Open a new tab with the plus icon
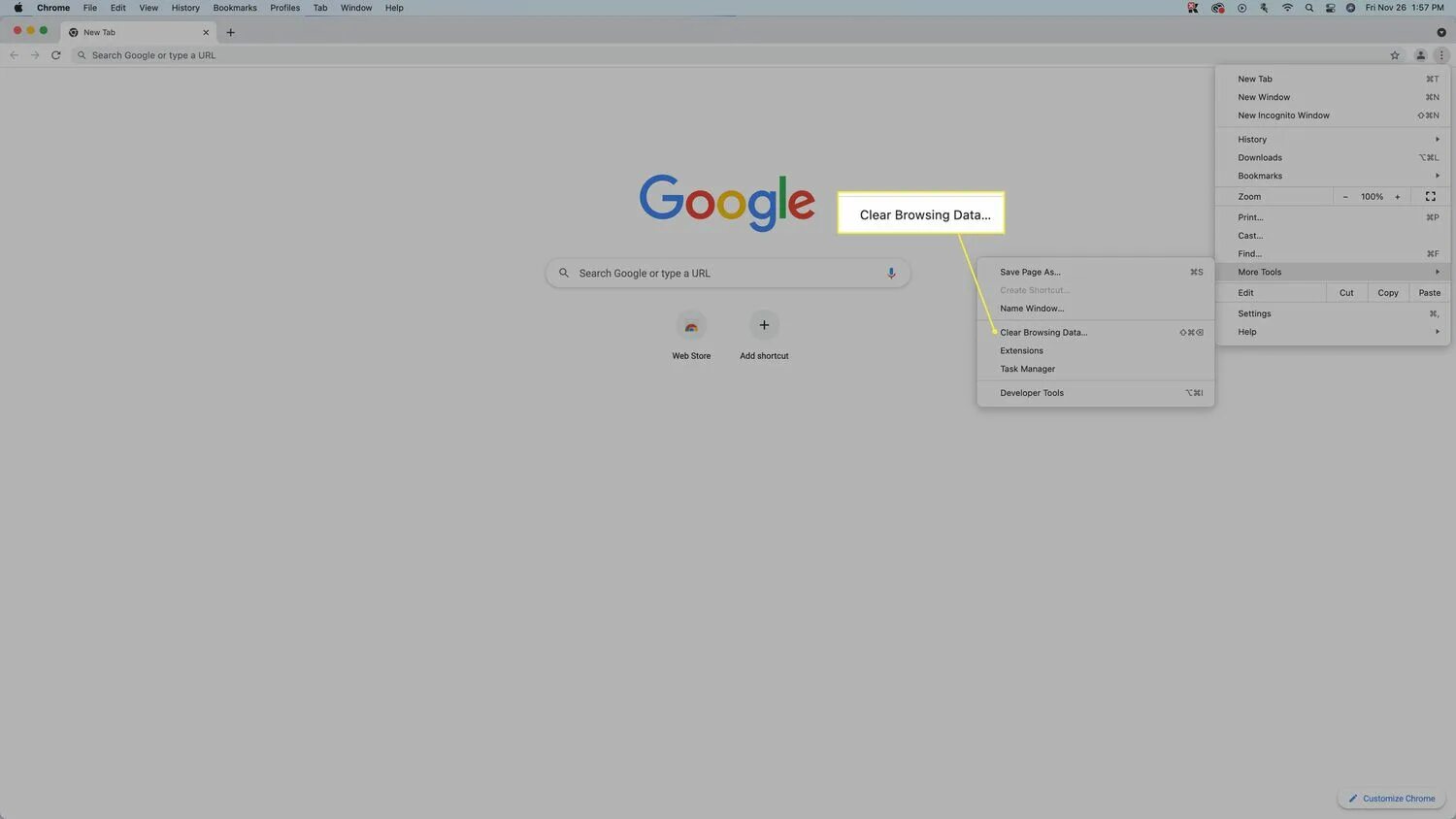Screen dimensions: 1456x819 pos(230,32)
